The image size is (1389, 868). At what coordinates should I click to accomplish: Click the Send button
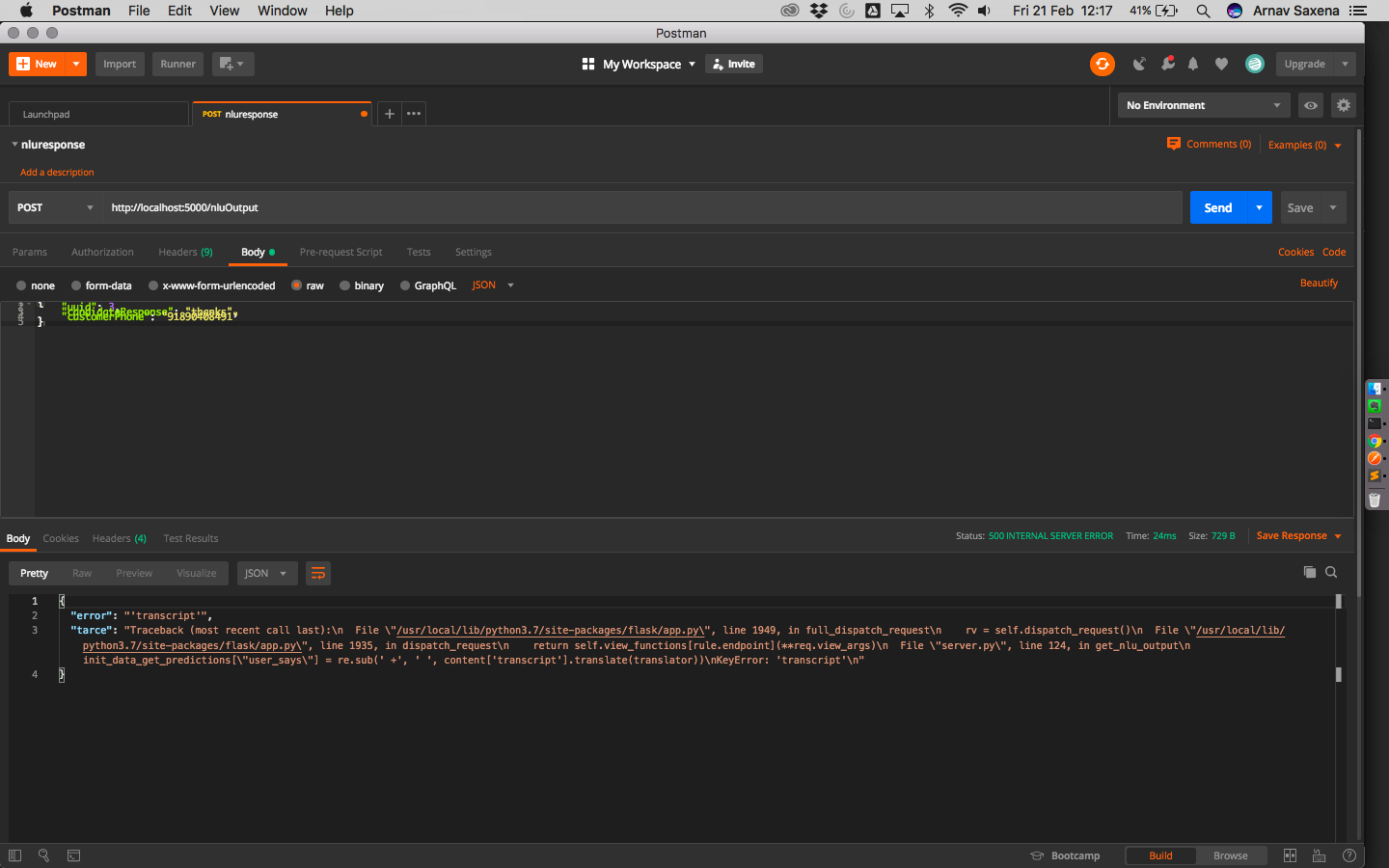(1220, 207)
